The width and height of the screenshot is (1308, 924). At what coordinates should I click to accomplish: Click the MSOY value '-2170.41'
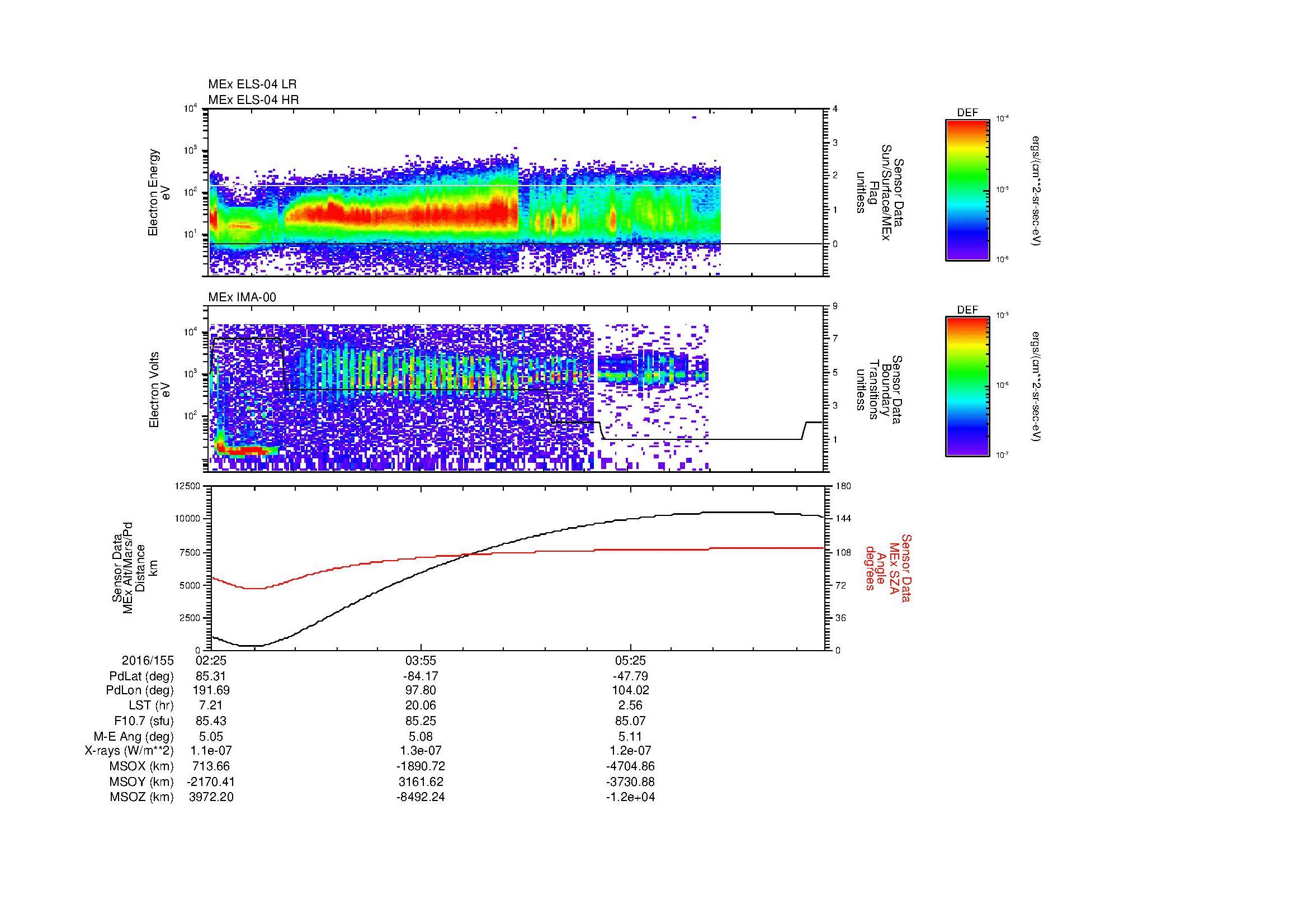coord(211,781)
